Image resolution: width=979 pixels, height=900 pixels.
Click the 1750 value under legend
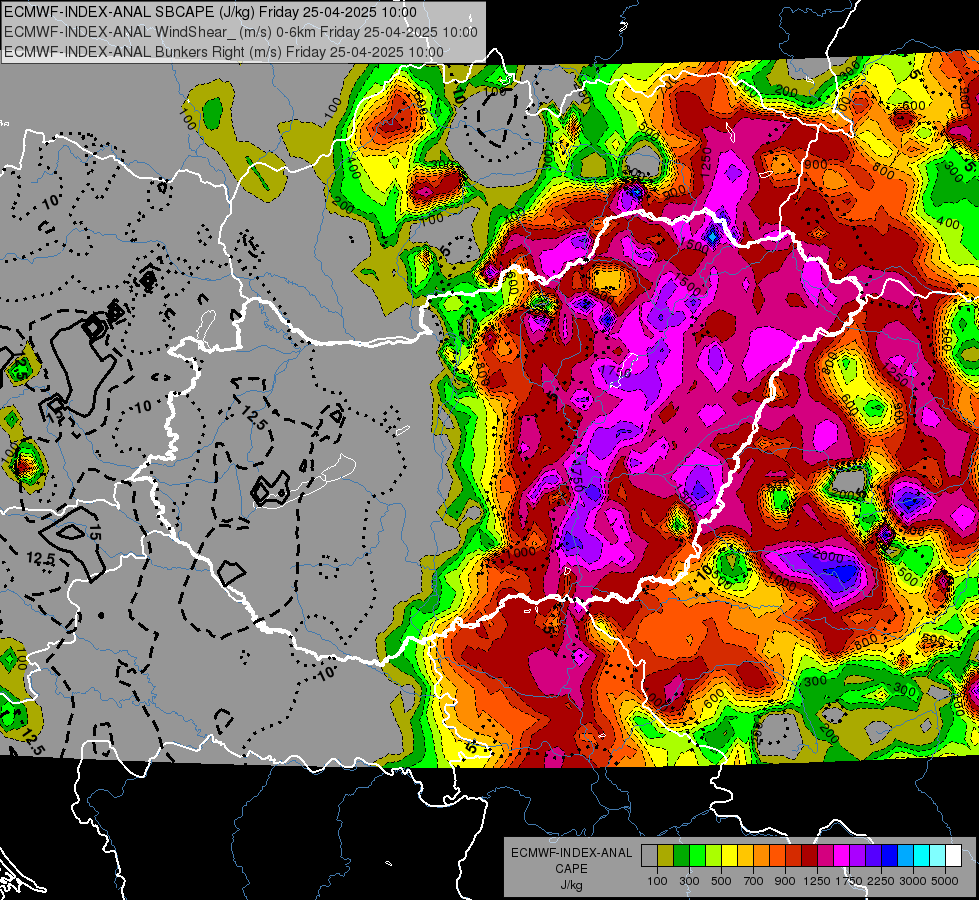[849, 881]
